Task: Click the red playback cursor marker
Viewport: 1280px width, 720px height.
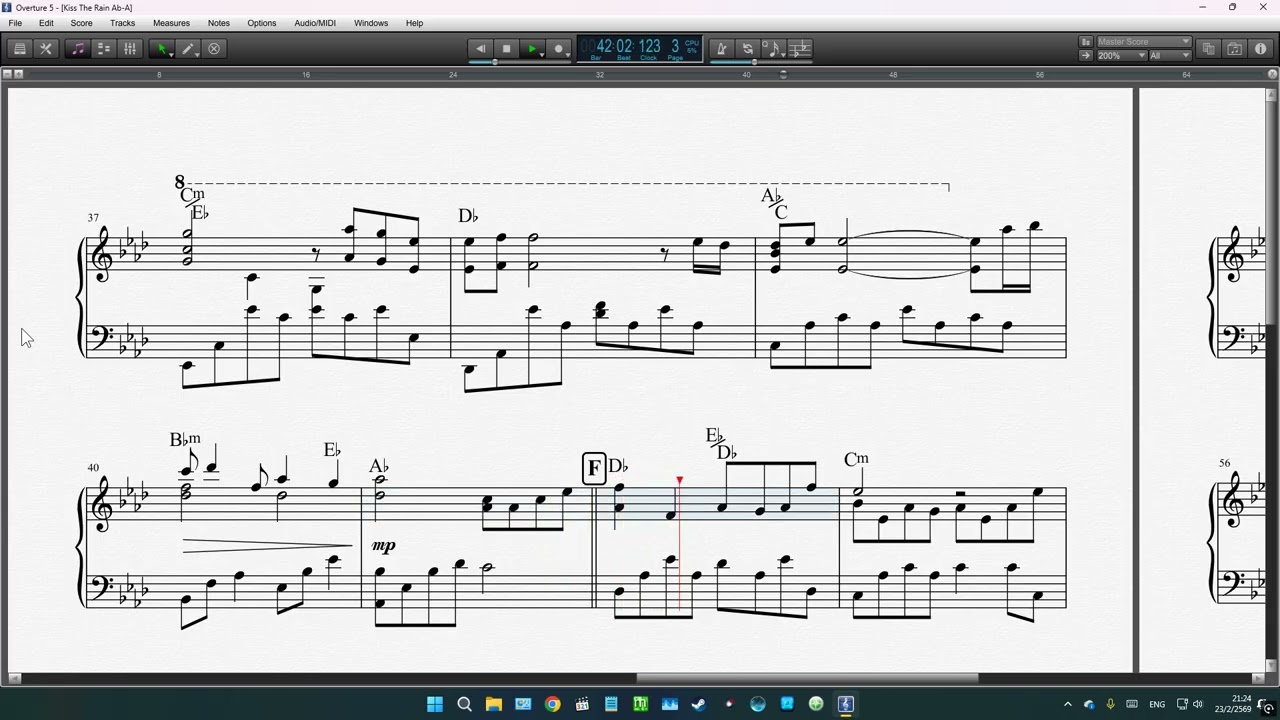Action: point(679,482)
